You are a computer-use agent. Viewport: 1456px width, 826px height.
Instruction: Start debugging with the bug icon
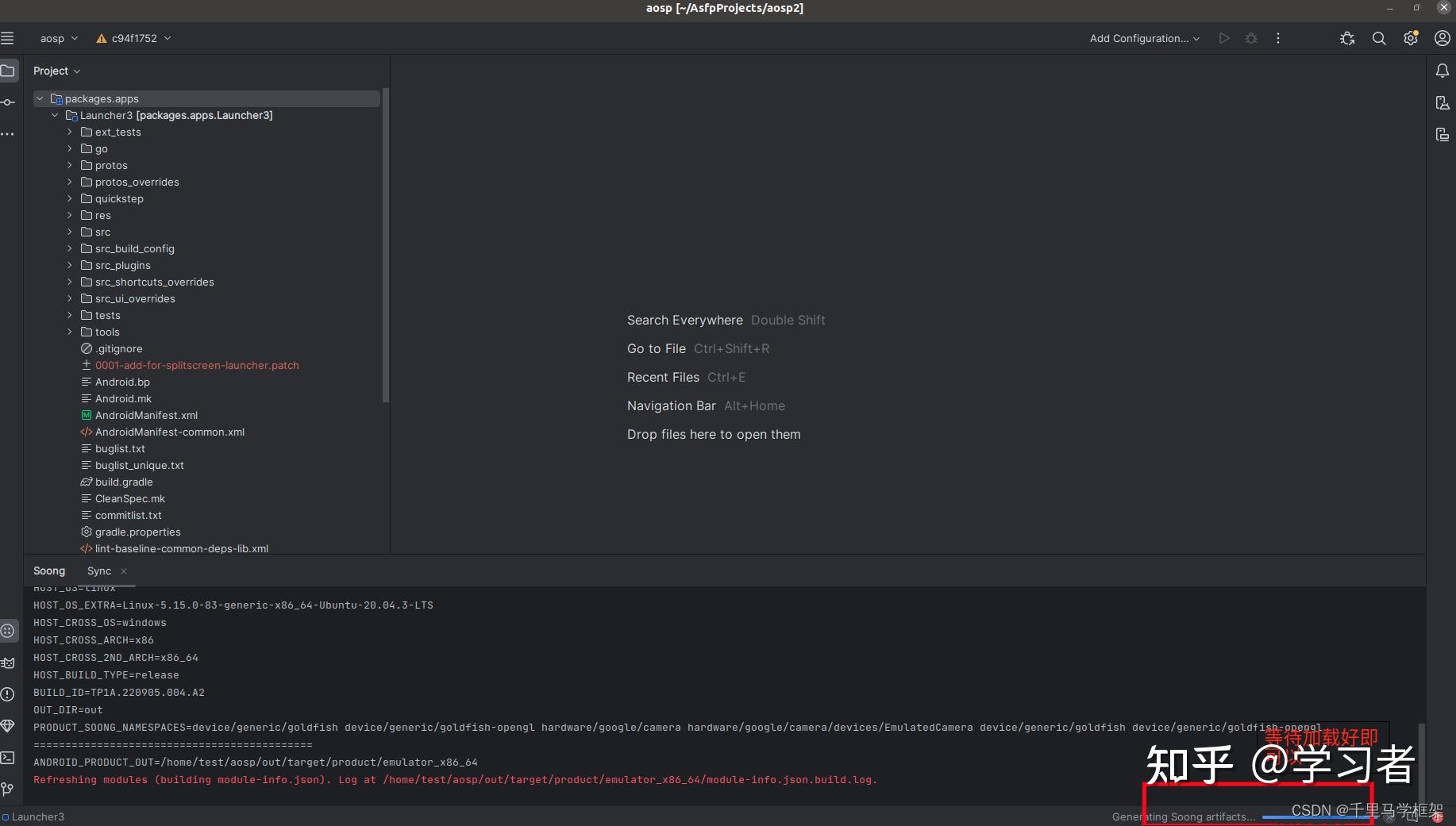[x=1251, y=38]
